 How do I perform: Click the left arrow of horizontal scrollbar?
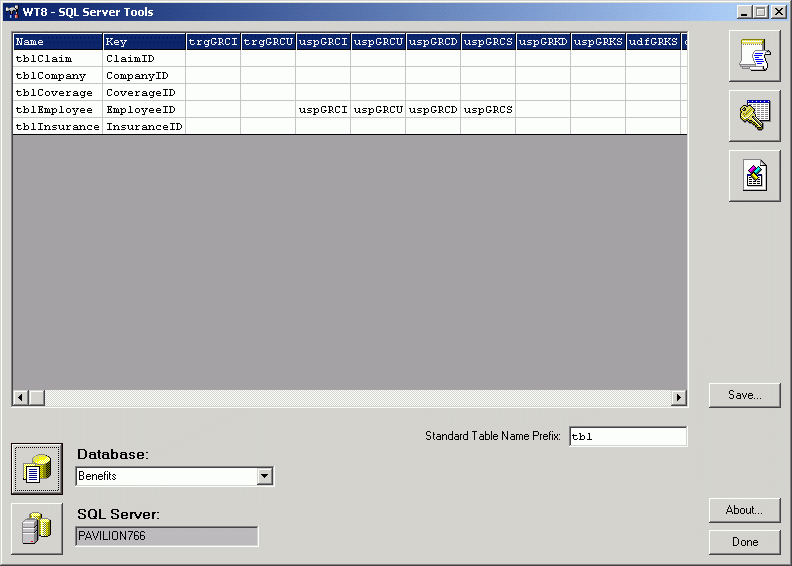click(x=20, y=398)
